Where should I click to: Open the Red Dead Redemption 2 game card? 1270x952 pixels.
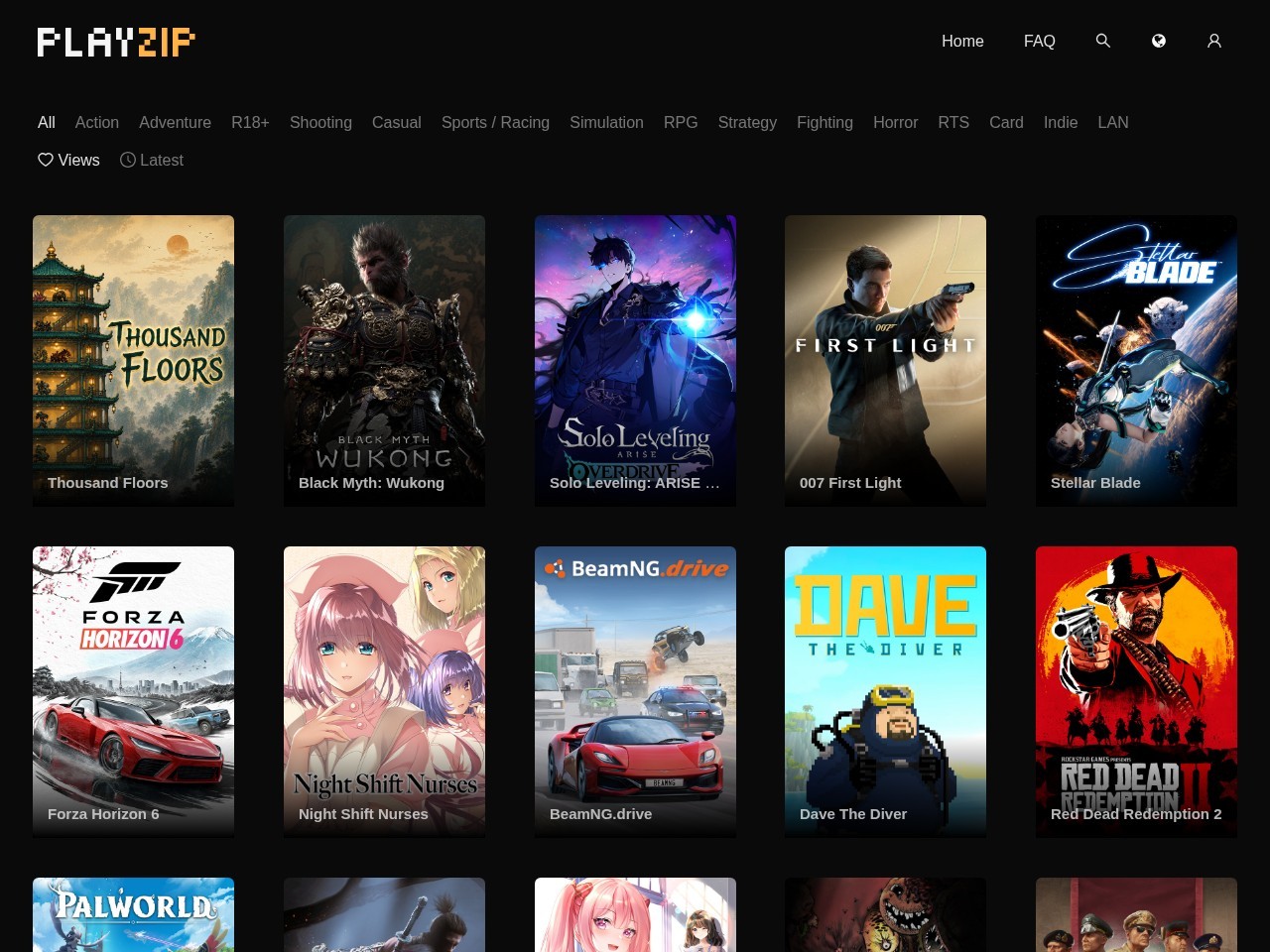pyautogui.click(x=1136, y=692)
